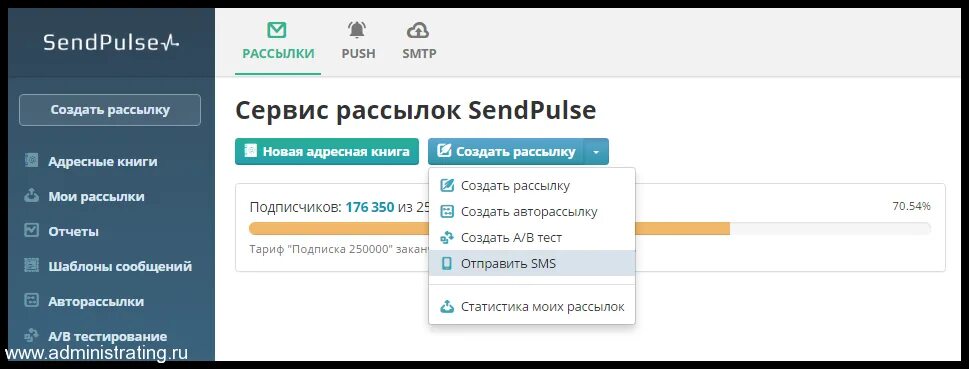Image resolution: width=969 pixels, height=369 pixels.
Task: Click the subscribers count 176 350 link
Action: click(370, 207)
